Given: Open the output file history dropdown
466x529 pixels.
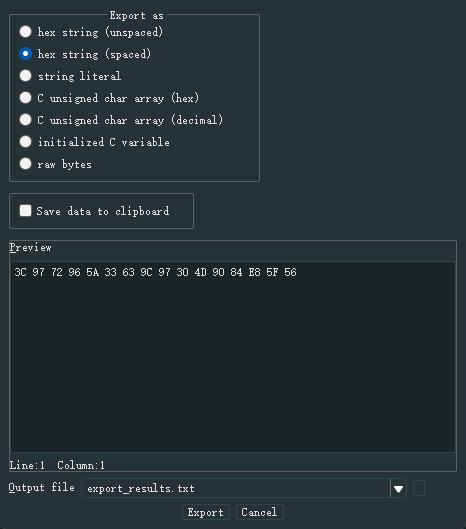Looking at the screenshot, I should (x=399, y=488).
